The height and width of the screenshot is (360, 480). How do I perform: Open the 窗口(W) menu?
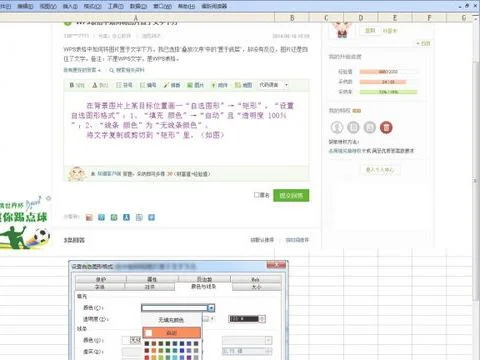162,6
